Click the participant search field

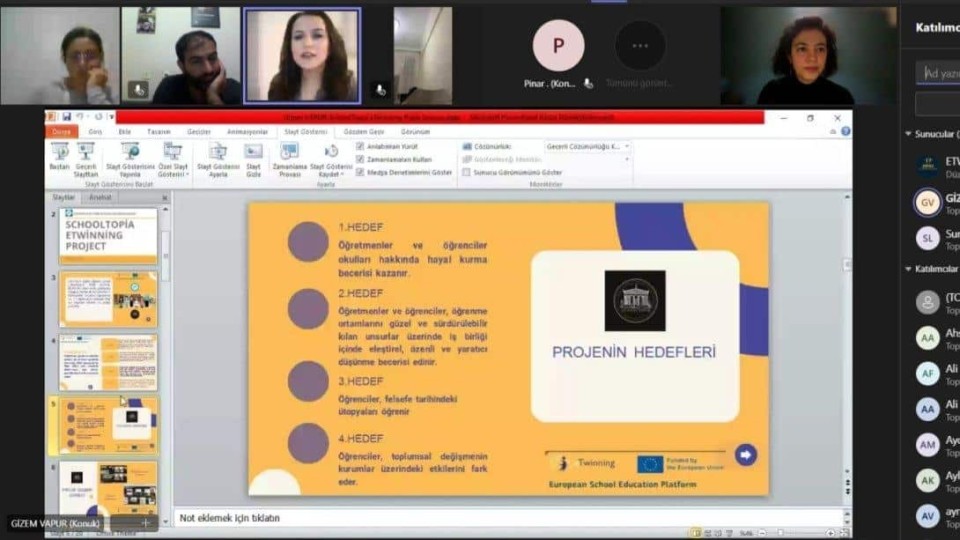tap(938, 73)
